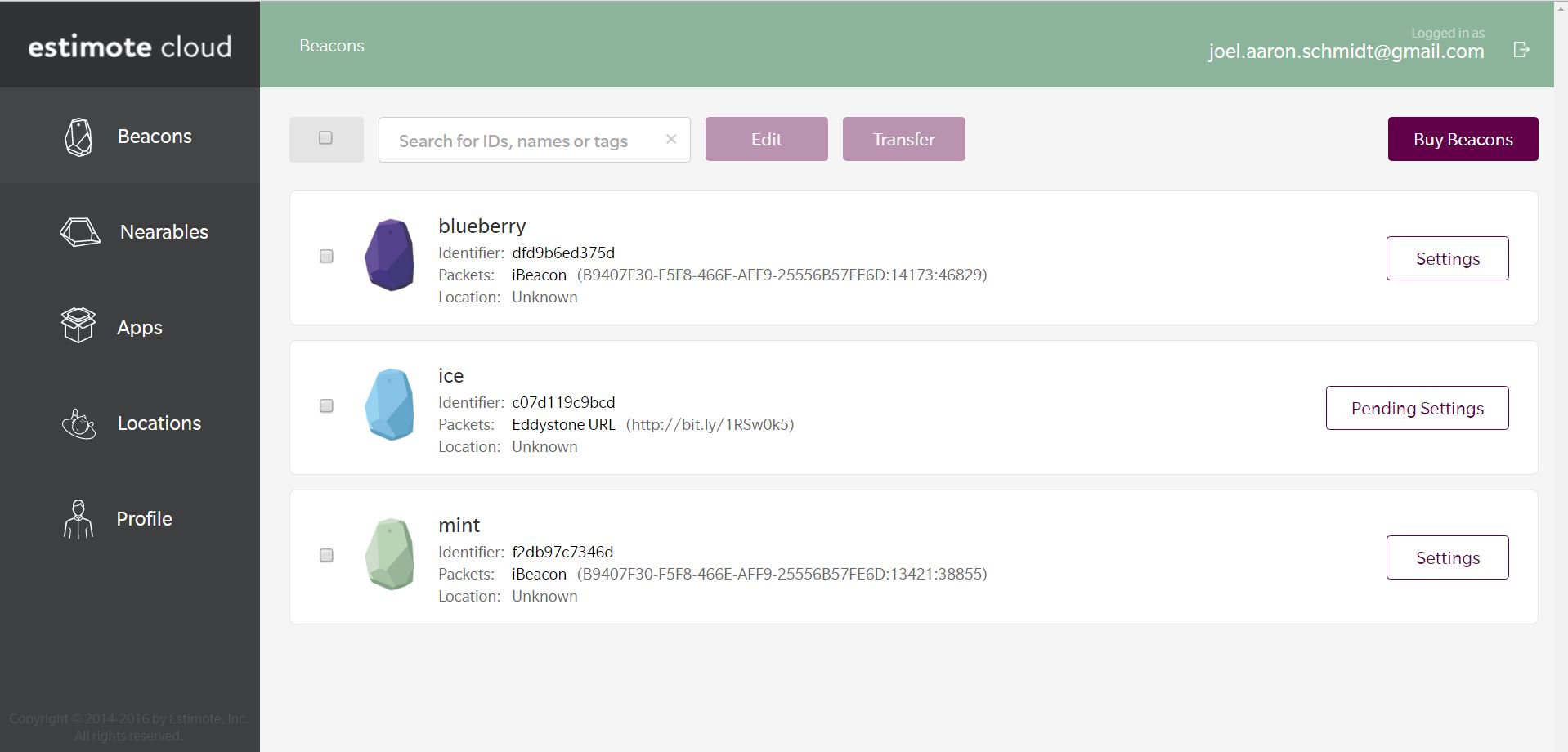
Task: Toggle the select-all beacons checkbox
Action: pos(325,138)
